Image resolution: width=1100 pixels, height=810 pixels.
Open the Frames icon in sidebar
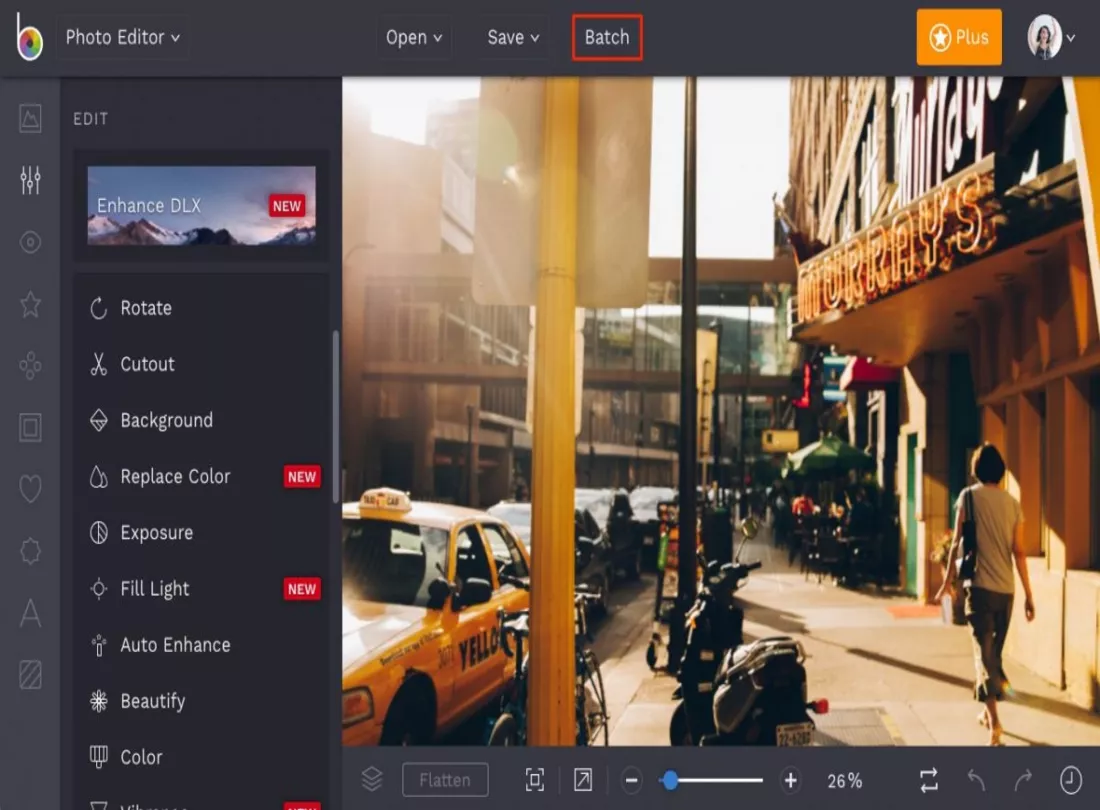click(30, 428)
